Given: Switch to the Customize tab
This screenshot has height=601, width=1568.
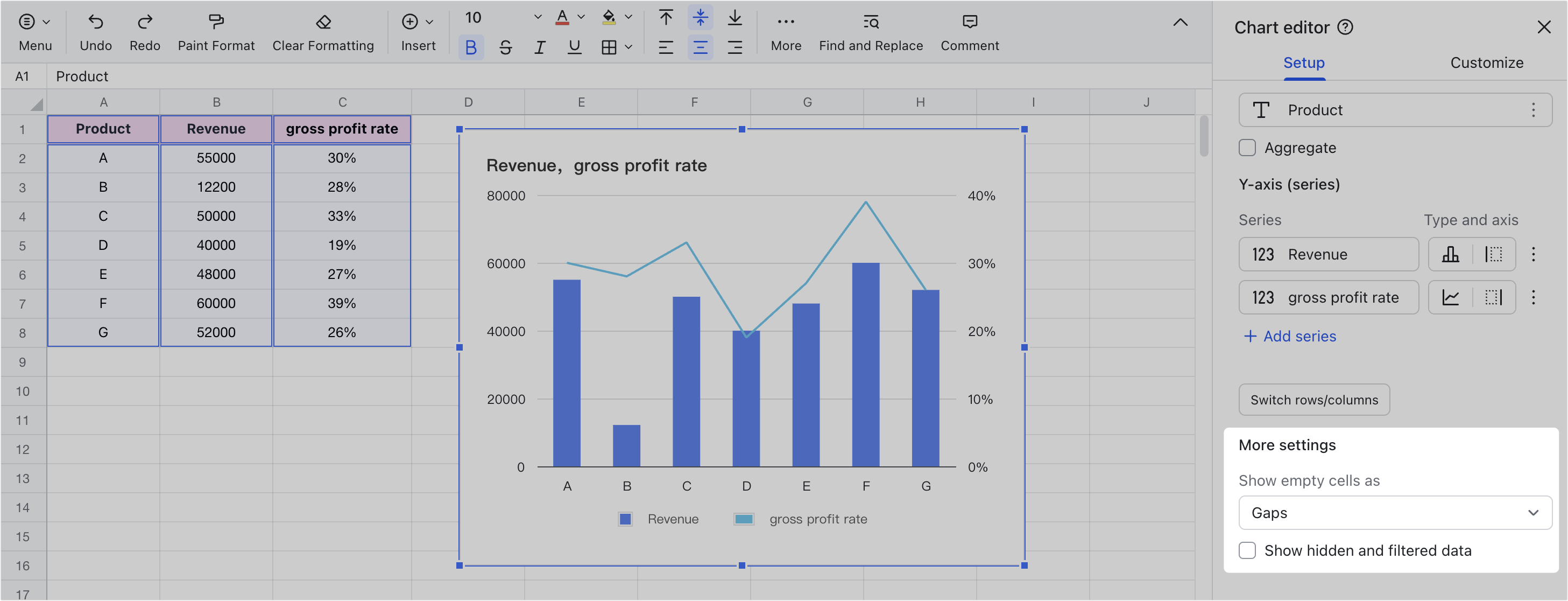Looking at the screenshot, I should [1486, 62].
